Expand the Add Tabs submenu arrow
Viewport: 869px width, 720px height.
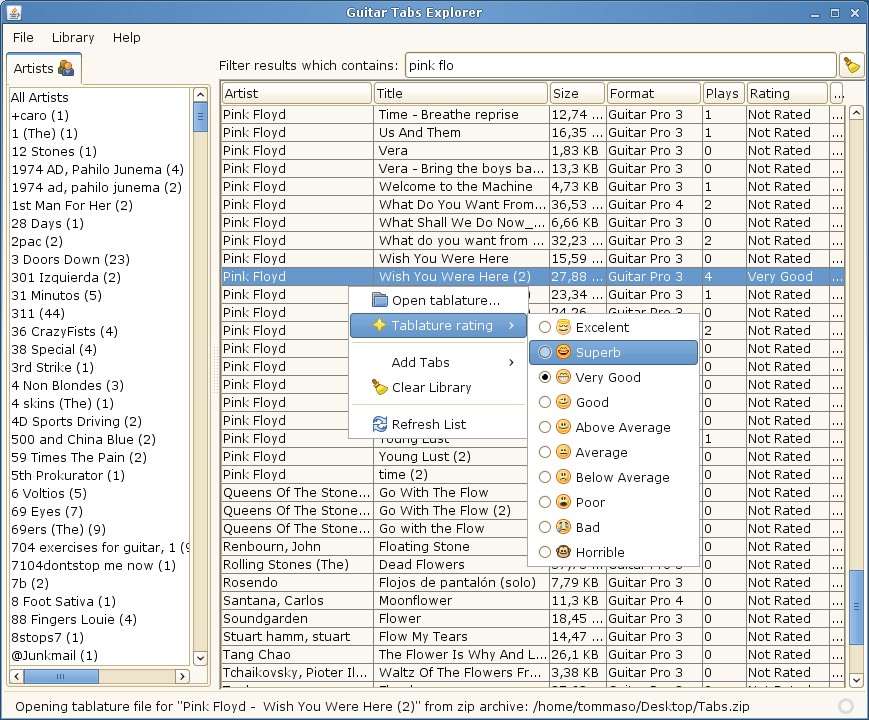511,362
